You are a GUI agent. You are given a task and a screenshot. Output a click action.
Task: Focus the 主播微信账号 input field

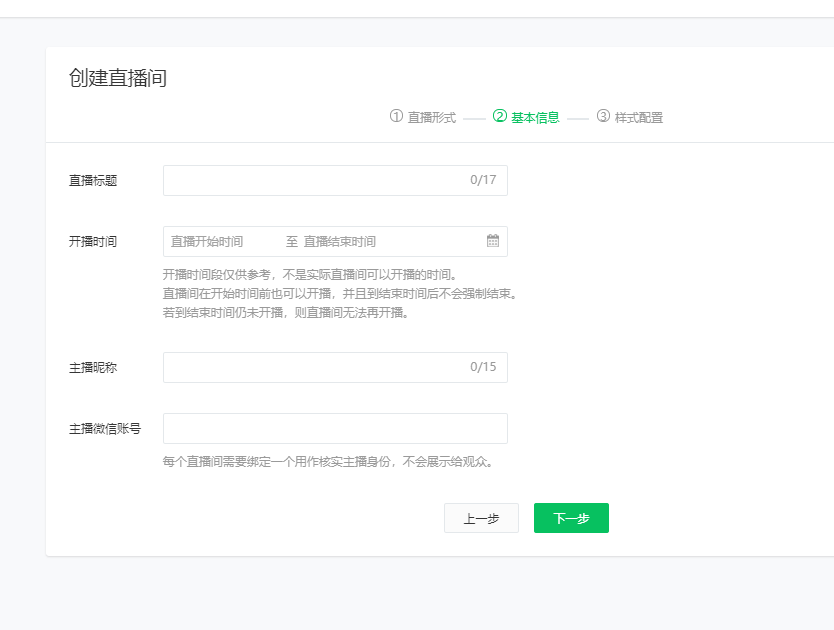[335, 428]
